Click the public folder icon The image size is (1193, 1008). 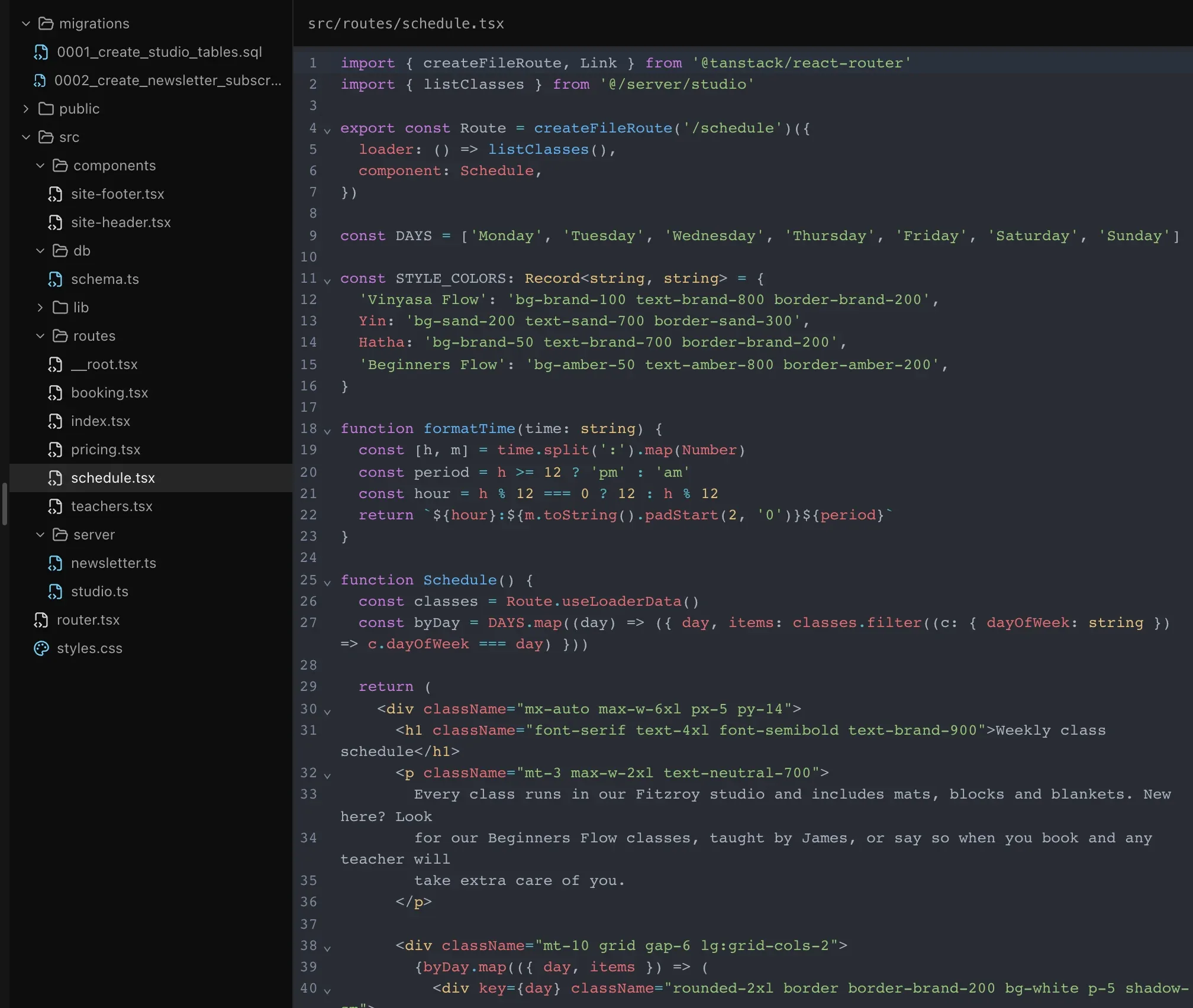pos(46,109)
